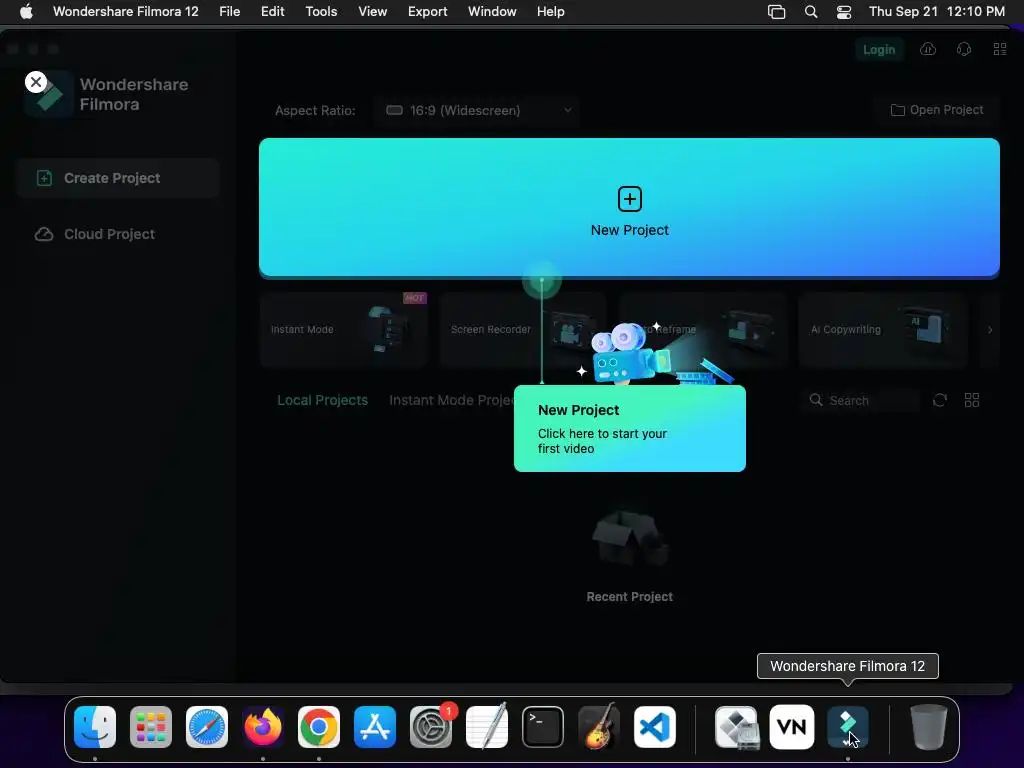Open the Instant Mode card
The width and height of the screenshot is (1024, 768).
tap(344, 330)
